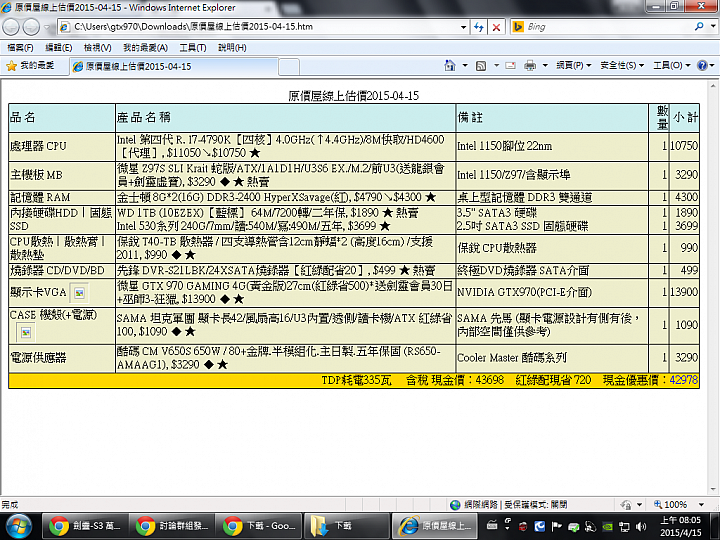Click the 燒錄器 CD/DVD/BD row label
The width and height of the screenshot is (720, 540).
[57, 270]
